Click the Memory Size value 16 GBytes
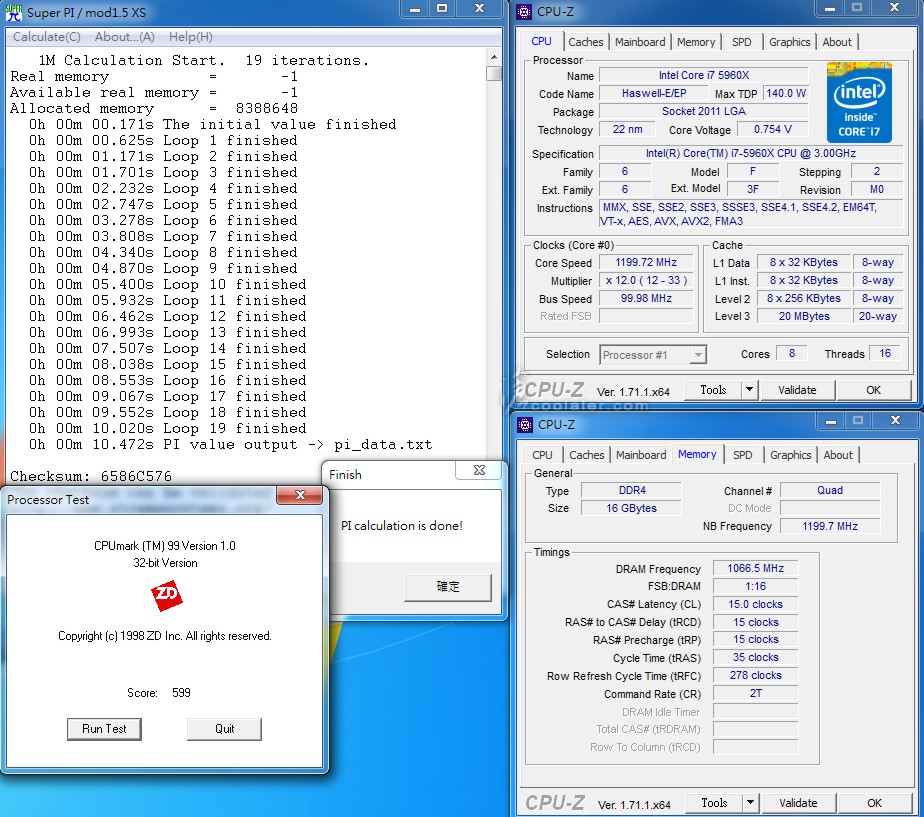This screenshot has width=924, height=817. point(632,508)
